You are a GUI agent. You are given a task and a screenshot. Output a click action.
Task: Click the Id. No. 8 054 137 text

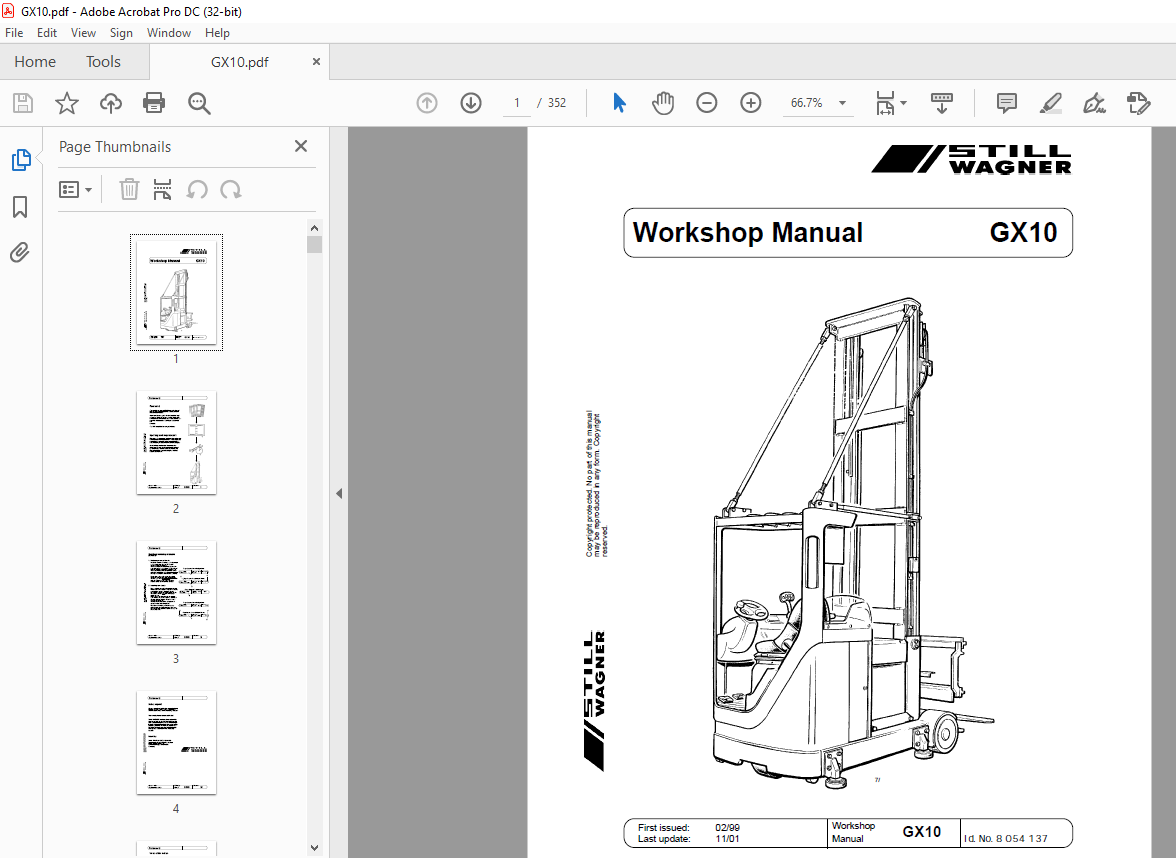point(1006,838)
